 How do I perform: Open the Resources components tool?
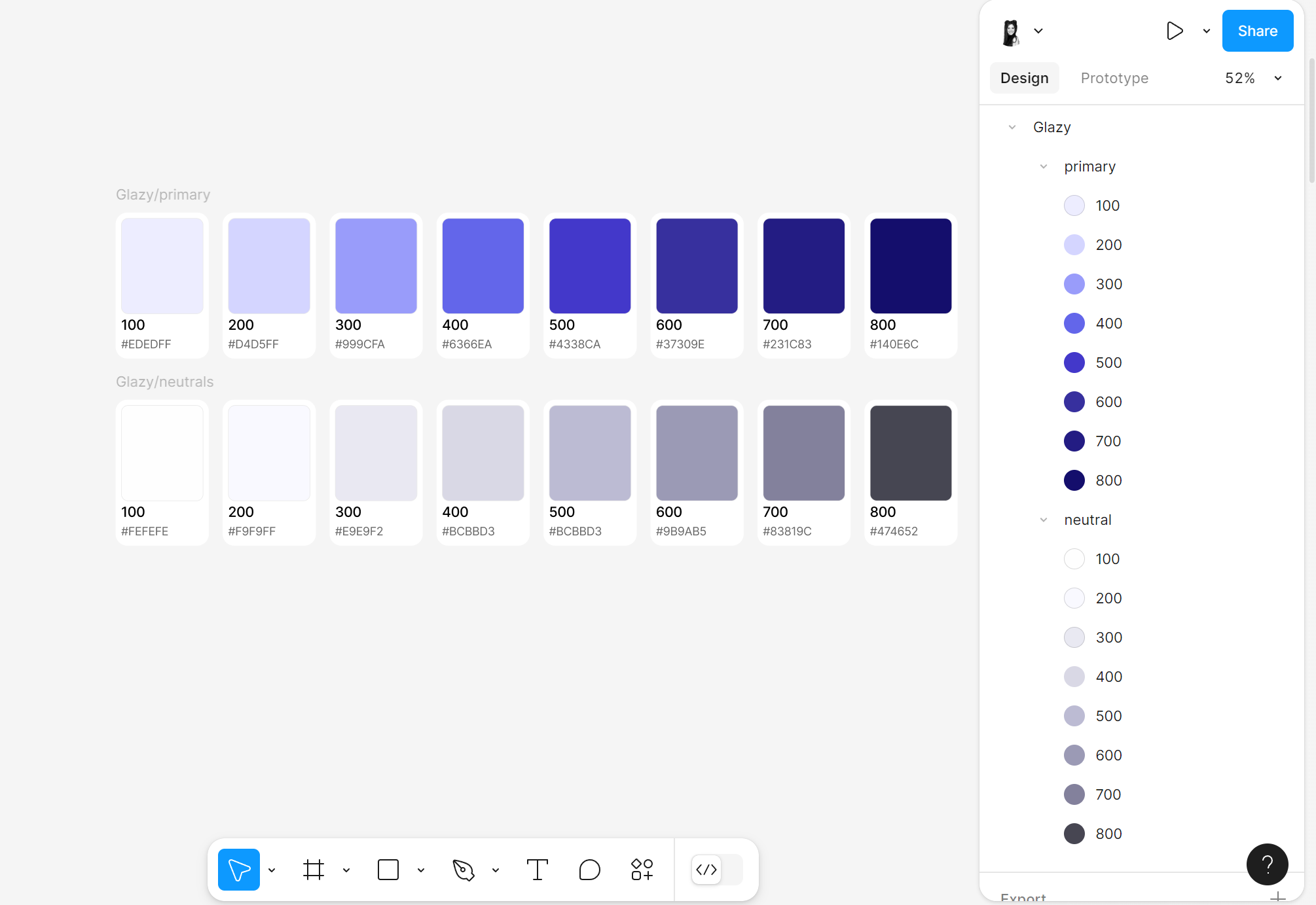(x=642, y=870)
